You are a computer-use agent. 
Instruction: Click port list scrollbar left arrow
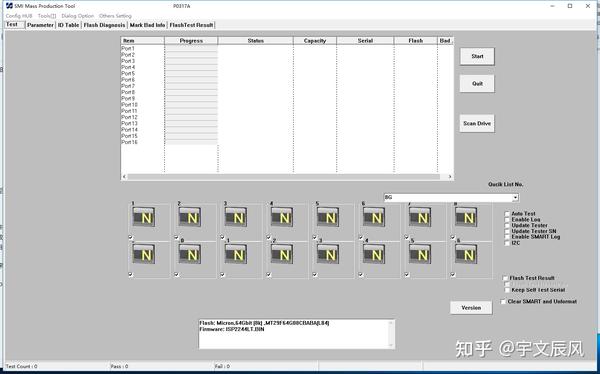(124, 177)
